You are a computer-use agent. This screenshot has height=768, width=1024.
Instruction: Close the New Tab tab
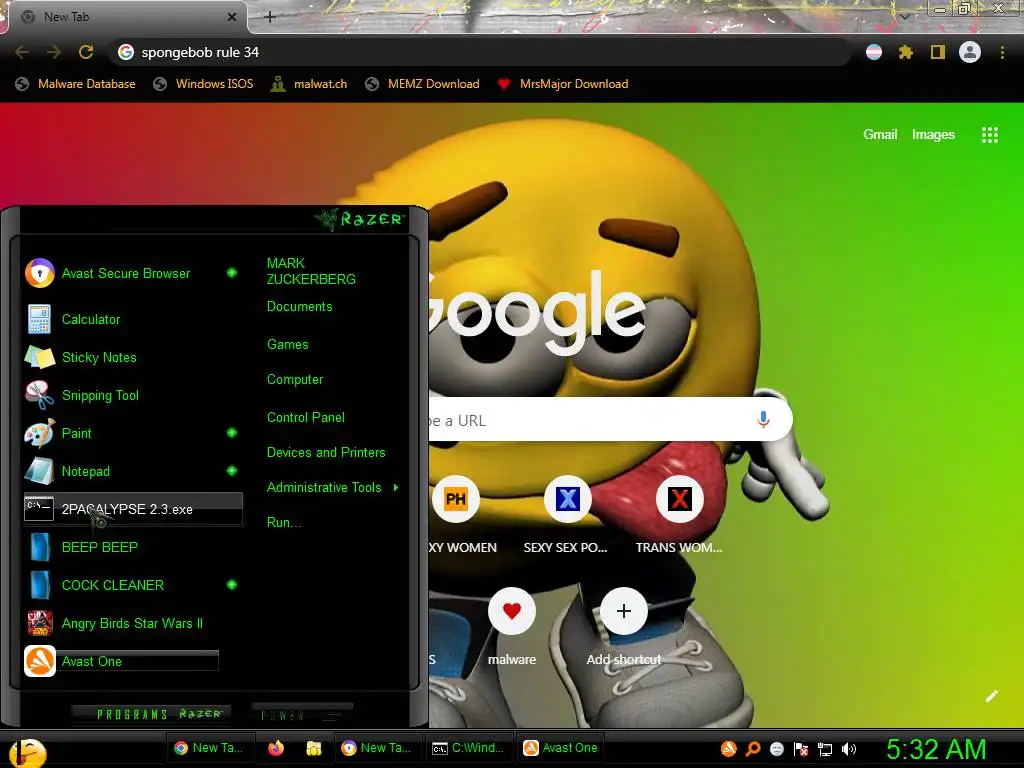pos(231,17)
